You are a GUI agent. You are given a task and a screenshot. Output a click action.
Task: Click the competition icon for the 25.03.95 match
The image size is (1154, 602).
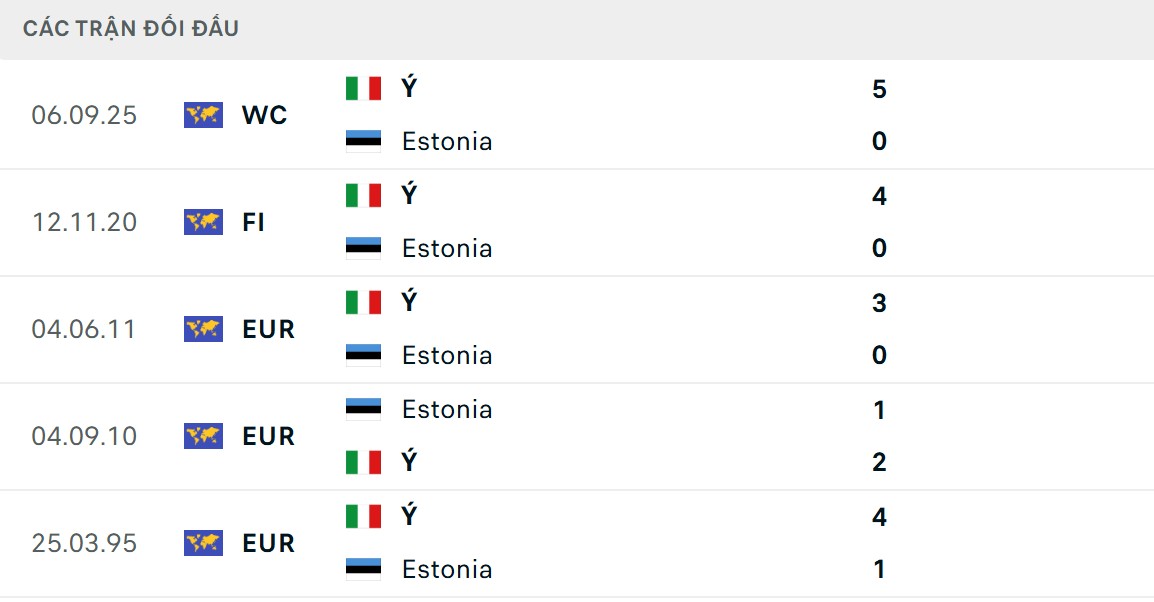203,543
